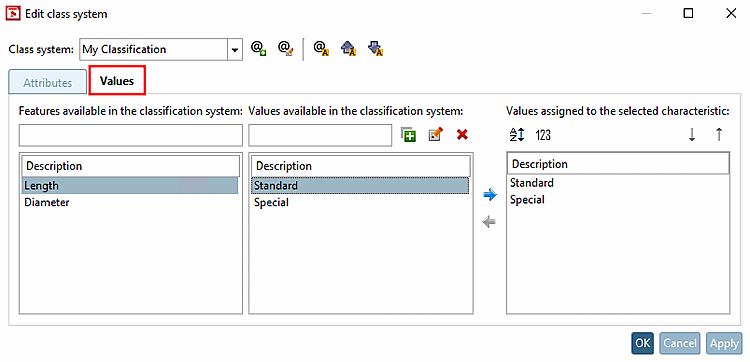The height and width of the screenshot is (362, 750).
Task: Remove assigned value using gray left arrow
Action: [x=489, y=222]
